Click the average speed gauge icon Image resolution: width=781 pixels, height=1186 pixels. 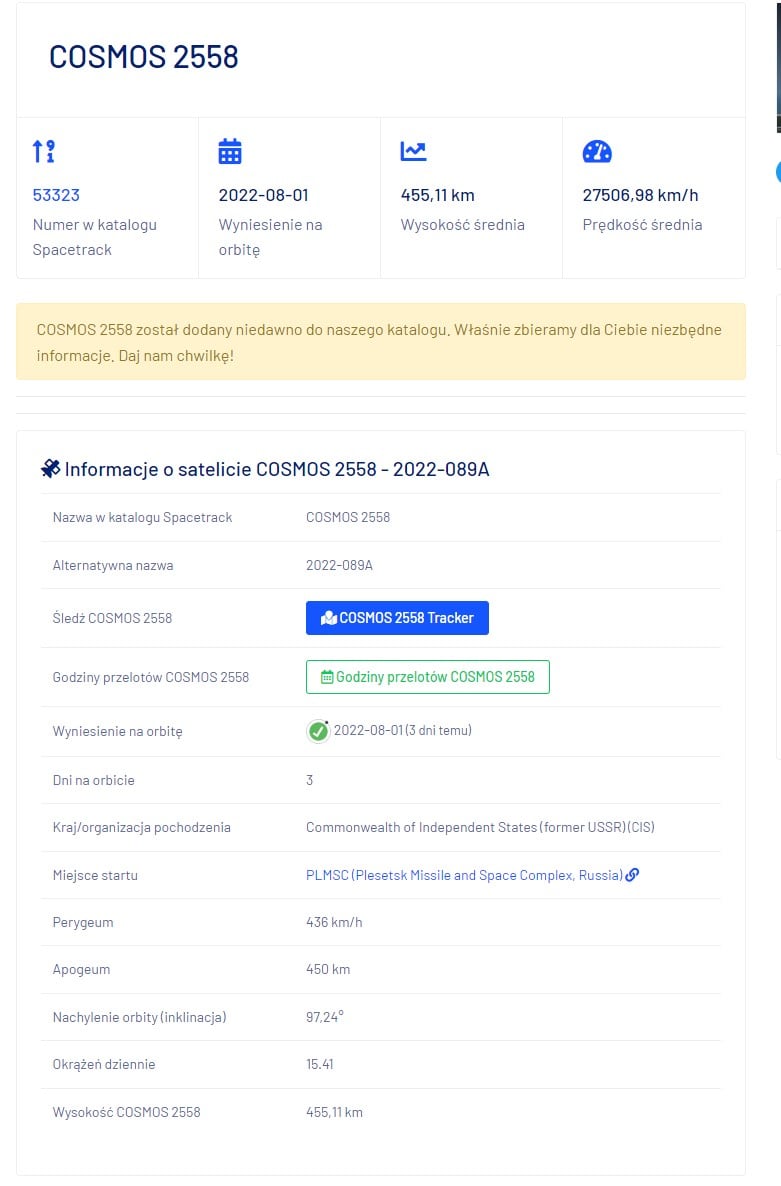click(597, 152)
